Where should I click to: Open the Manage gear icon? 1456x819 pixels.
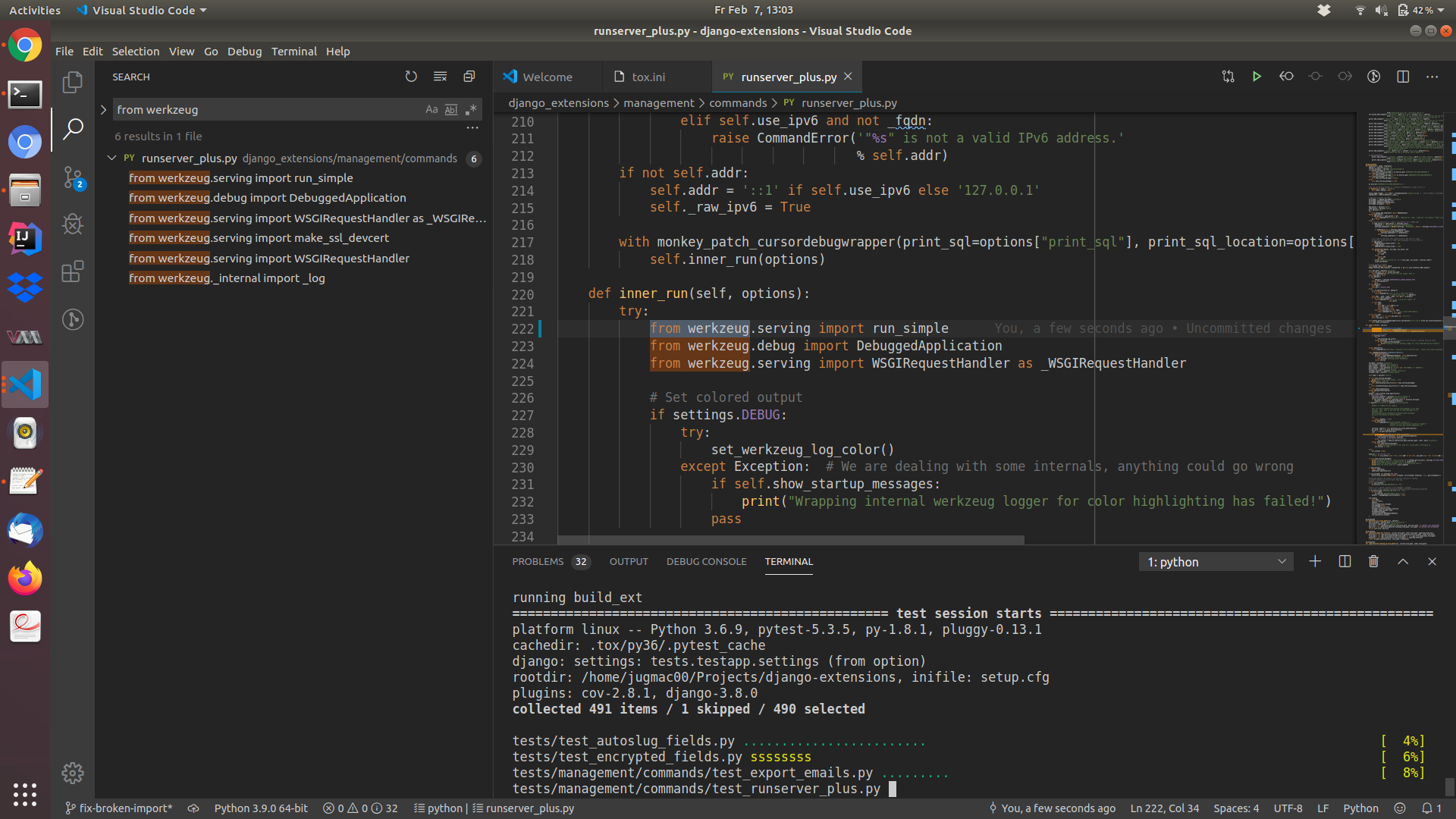point(73,773)
